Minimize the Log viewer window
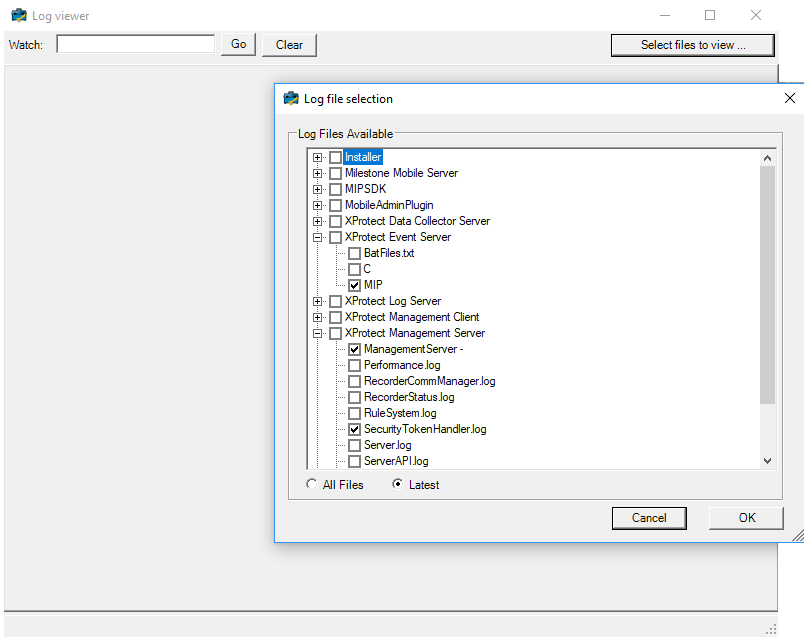 pos(665,15)
